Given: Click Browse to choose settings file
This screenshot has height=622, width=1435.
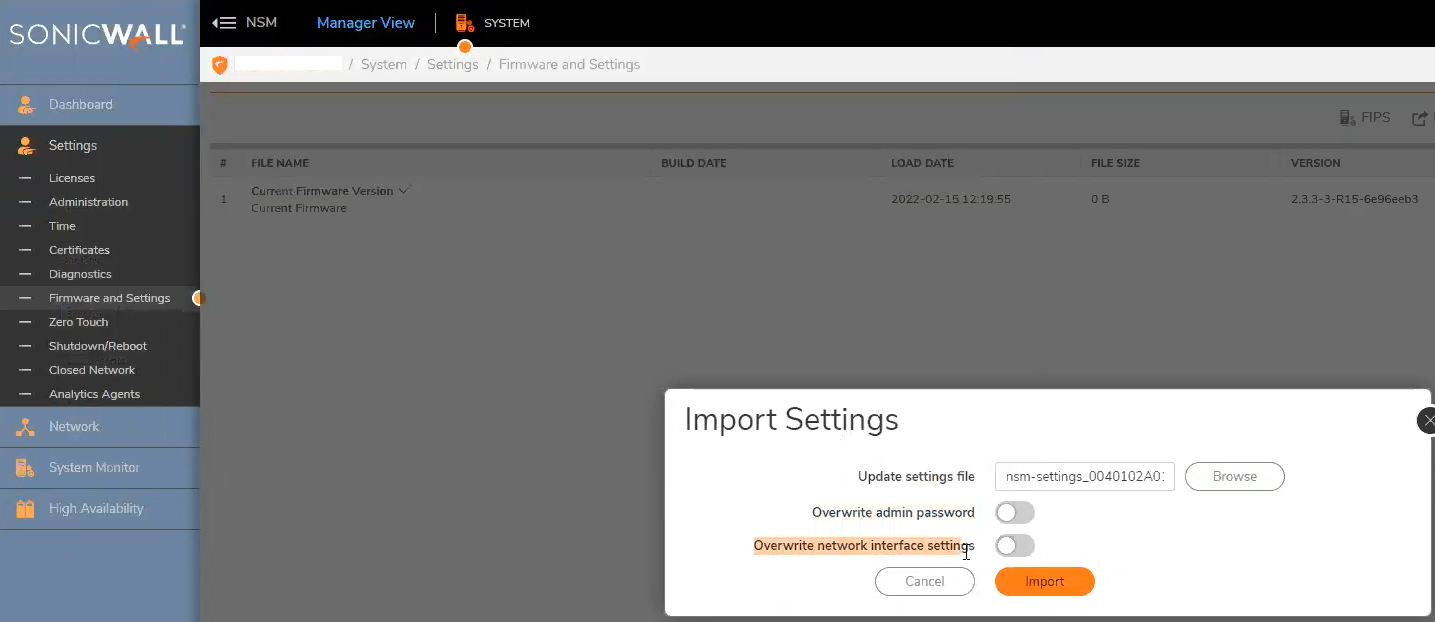Looking at the screenshot, I should pos(1234,476).
